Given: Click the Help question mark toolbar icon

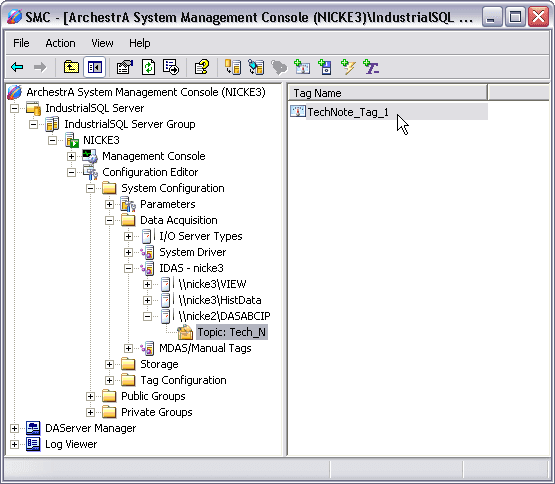Looking at the screenshot, I should 202,67.
